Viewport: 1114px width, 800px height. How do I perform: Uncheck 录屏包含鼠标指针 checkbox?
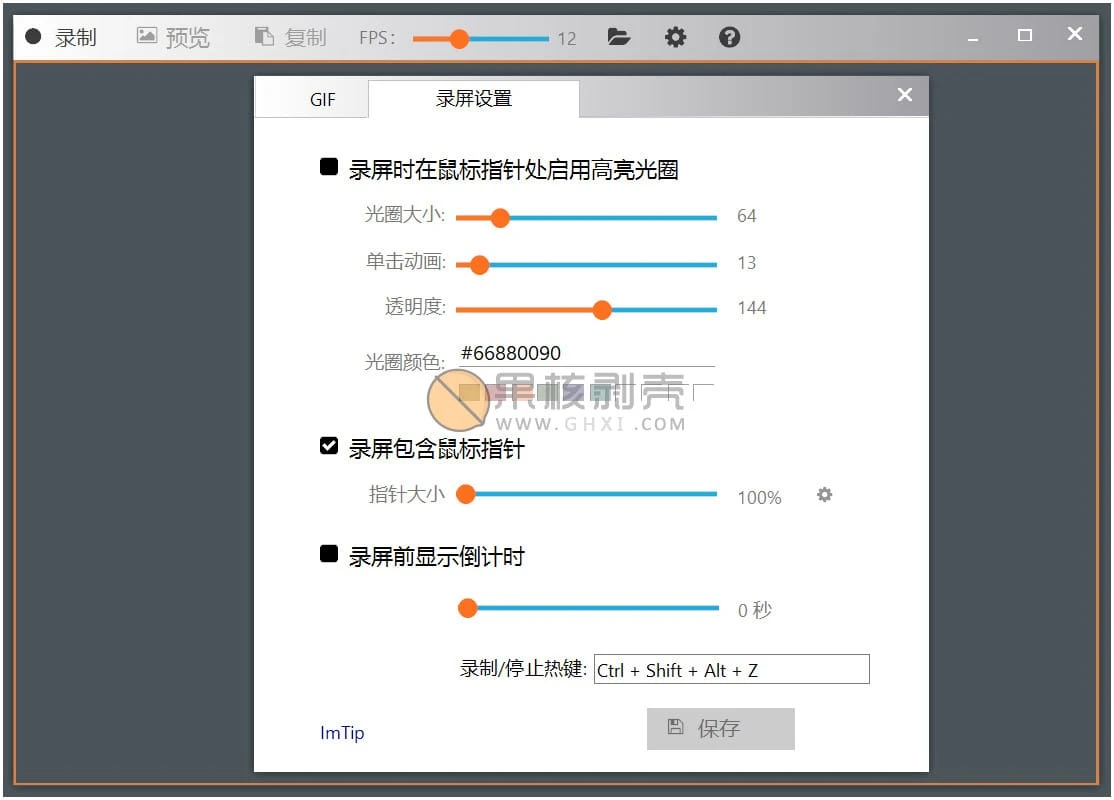(329, 446)
